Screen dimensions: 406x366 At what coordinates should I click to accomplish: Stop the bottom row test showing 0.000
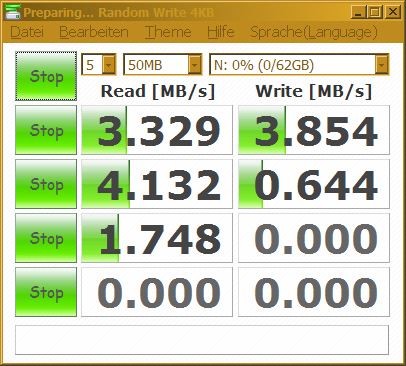click(46, 292)
